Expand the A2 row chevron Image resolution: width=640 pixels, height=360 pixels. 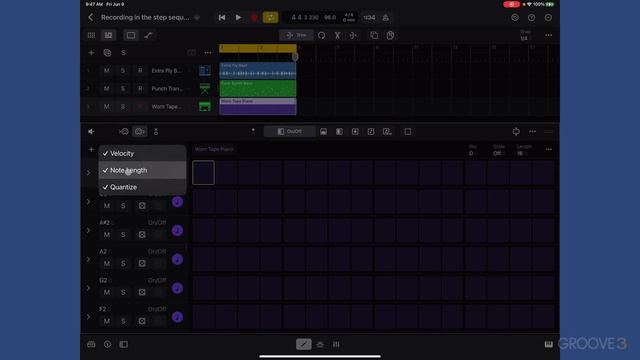[x=88, y=259]
